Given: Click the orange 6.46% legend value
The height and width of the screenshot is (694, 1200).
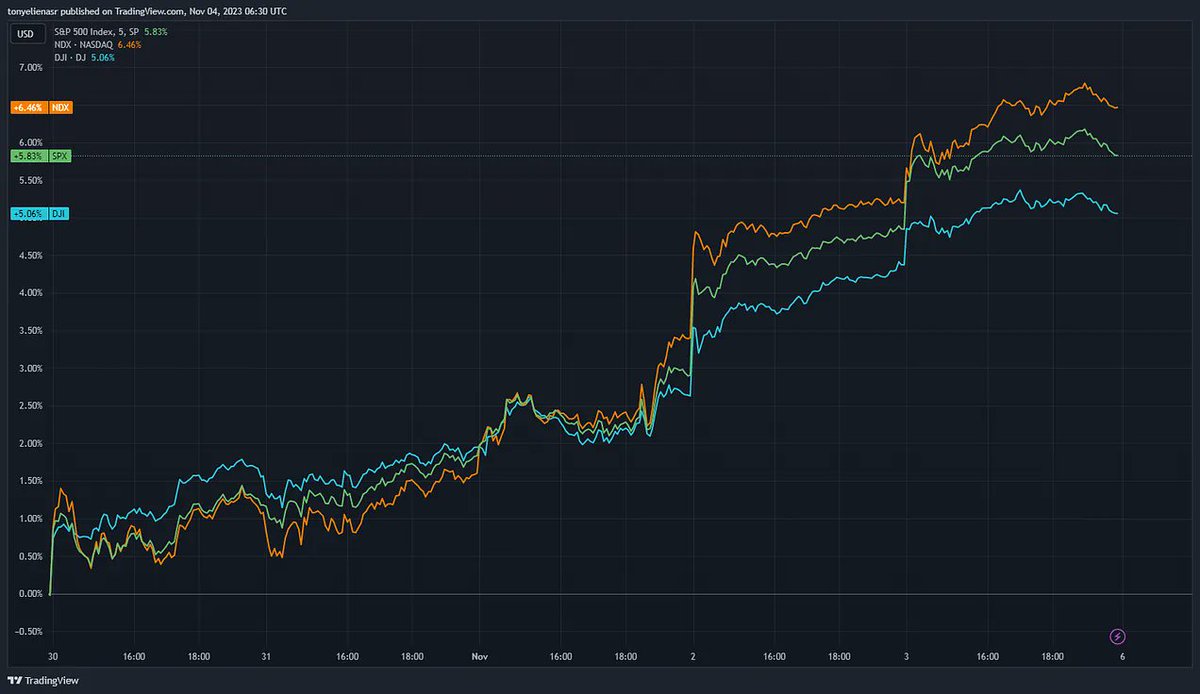Looking at the screenshot, I should tap(129, 45).
